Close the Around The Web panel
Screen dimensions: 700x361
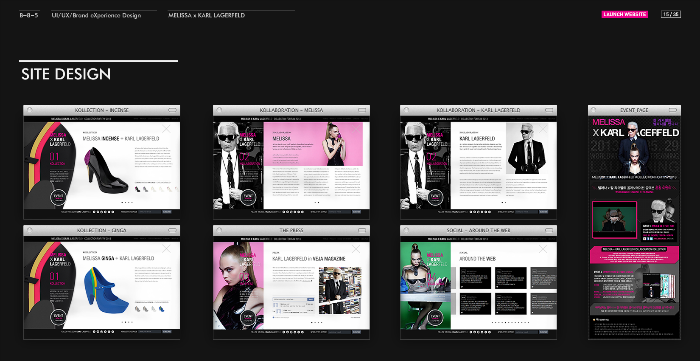click(543, 249)
